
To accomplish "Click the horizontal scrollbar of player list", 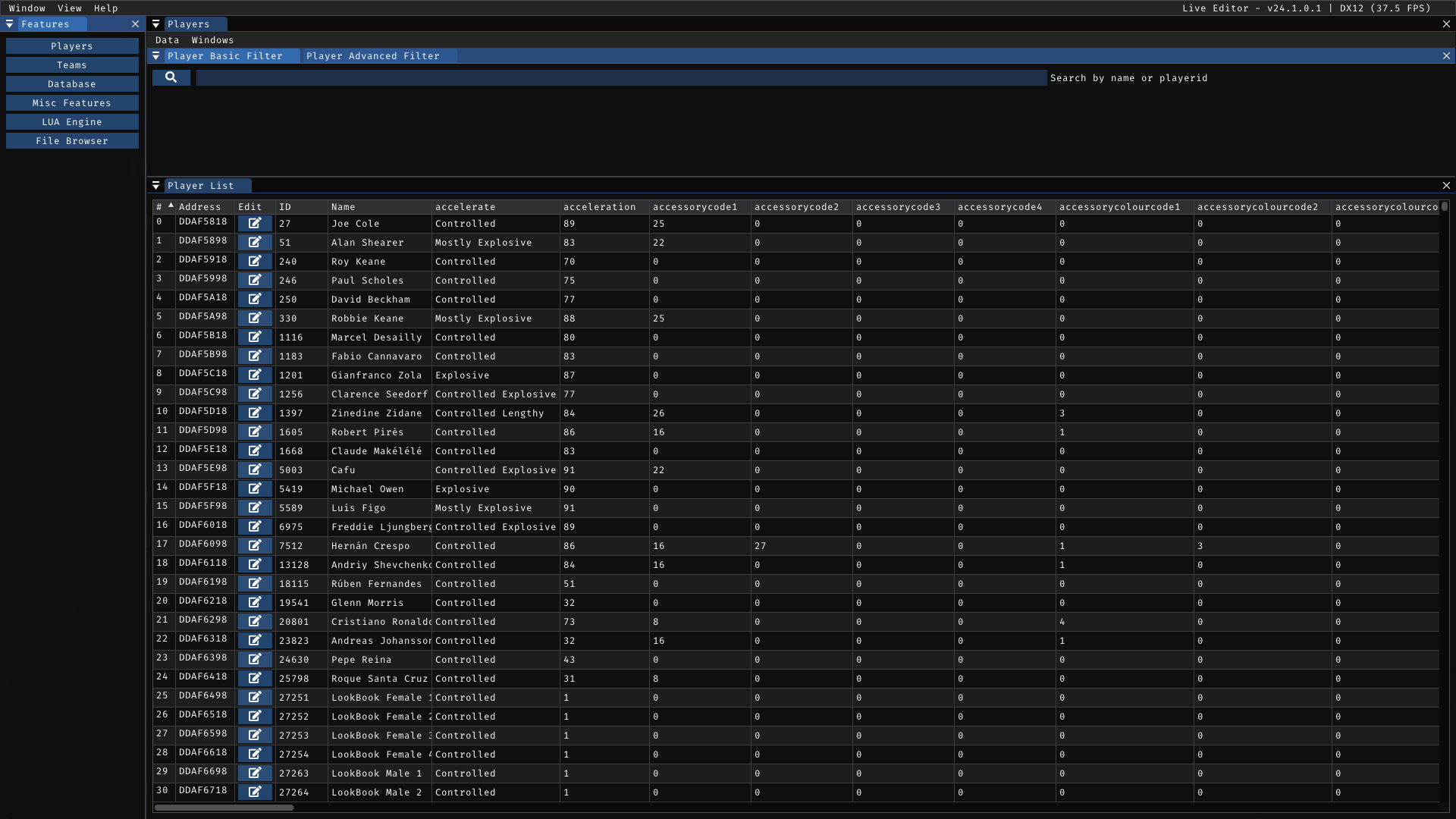I will click(x=224, y=808).
